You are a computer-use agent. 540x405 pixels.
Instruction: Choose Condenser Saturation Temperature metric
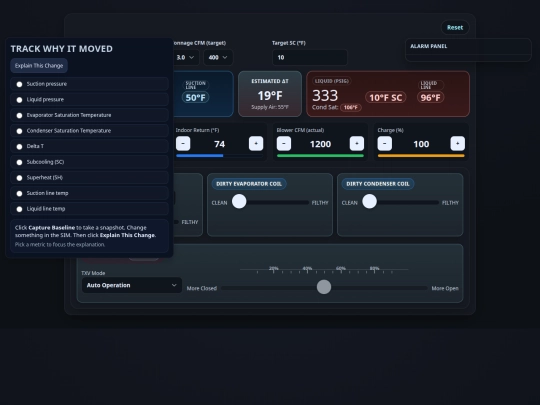tap(19, 131)
